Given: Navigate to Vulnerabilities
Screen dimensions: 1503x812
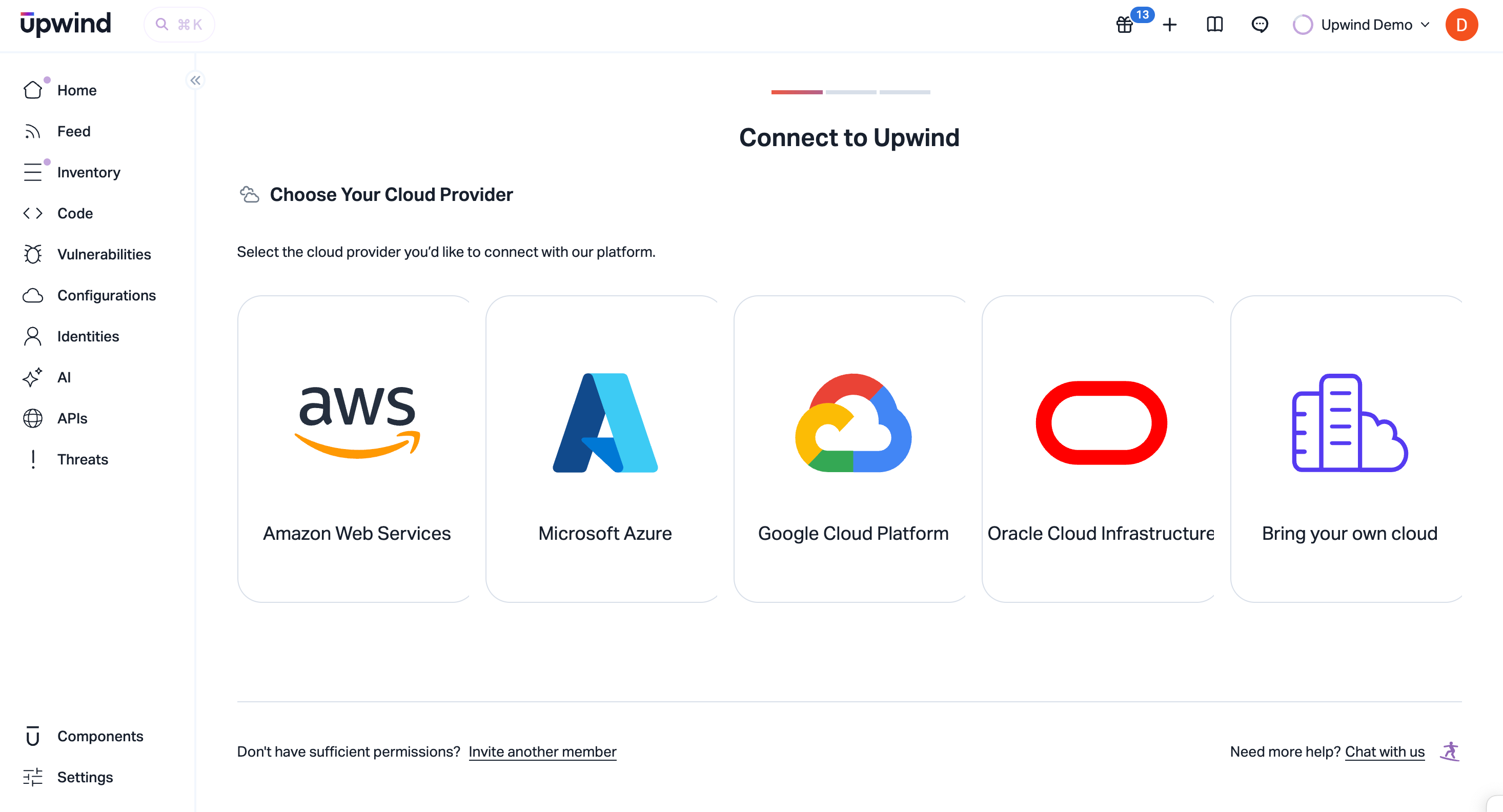Looking at the screenshot, I should click(x=104, y=254).
